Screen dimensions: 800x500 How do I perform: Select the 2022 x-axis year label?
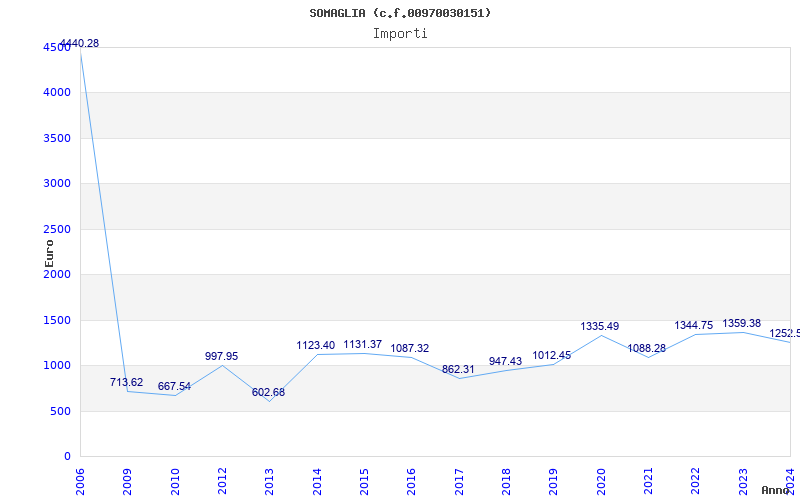click(695, 482)
